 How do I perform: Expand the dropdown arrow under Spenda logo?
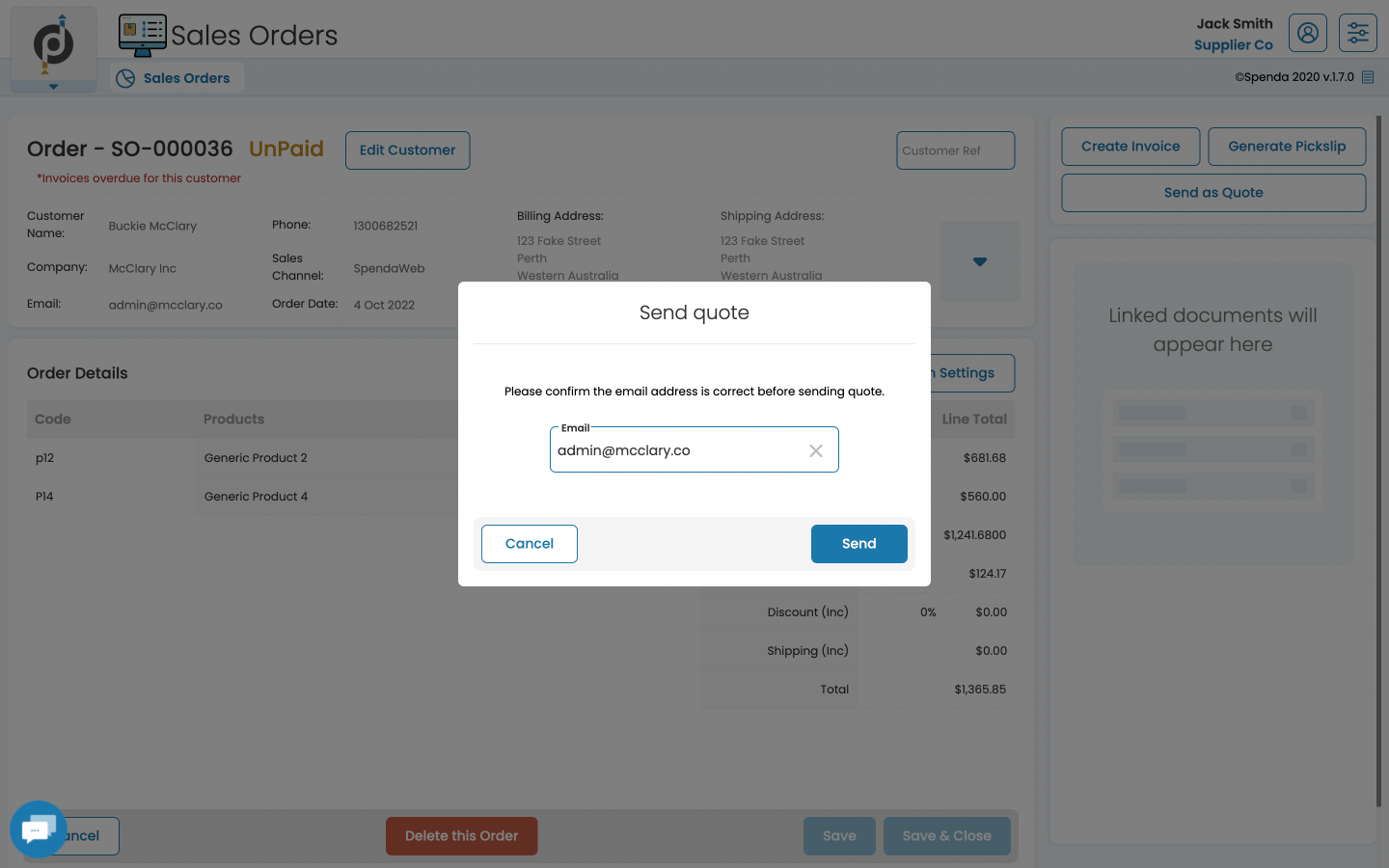click(x=53, y=87)
